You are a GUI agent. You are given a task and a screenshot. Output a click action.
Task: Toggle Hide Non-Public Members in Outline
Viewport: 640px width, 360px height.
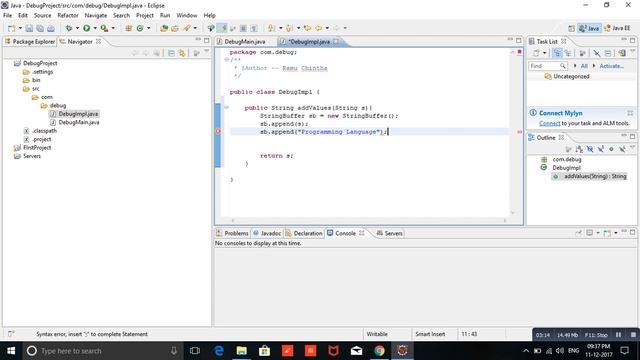click(611, 149)
